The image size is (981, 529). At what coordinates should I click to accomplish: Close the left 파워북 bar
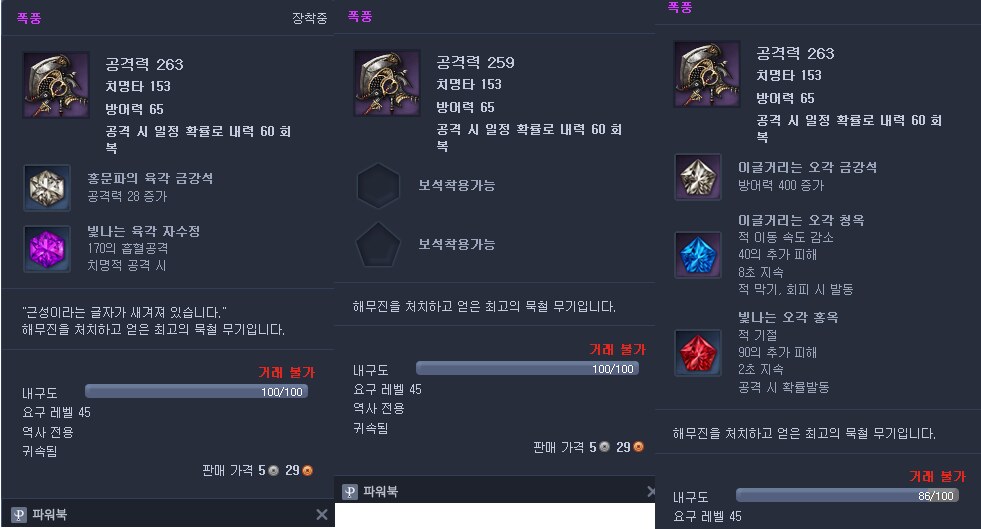(322, 514)
